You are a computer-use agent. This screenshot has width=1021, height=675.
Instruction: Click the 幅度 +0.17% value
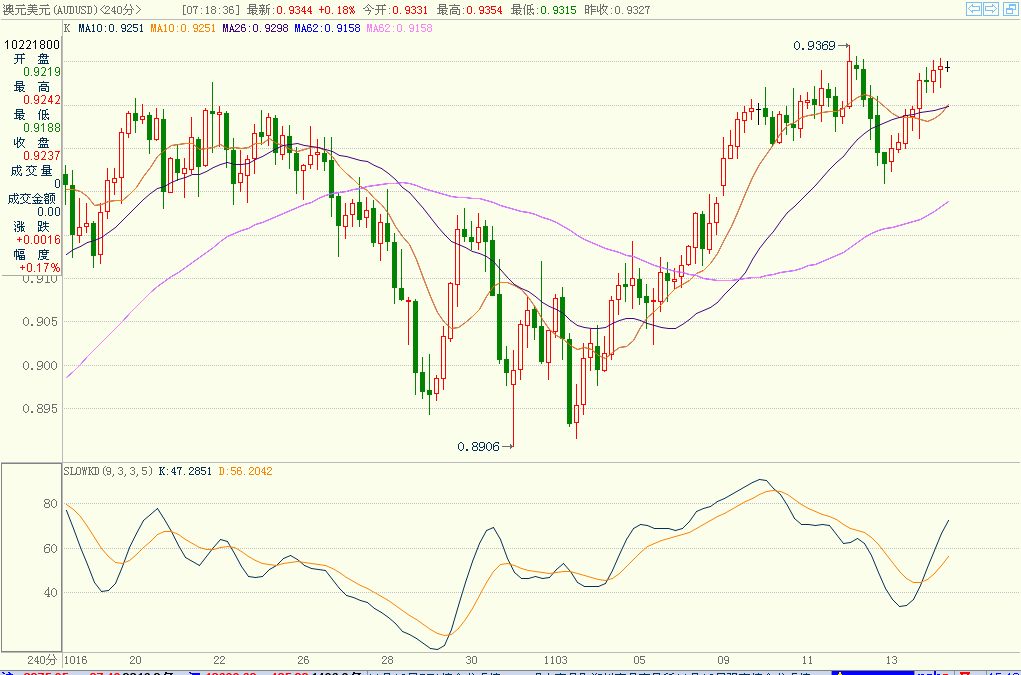(40, 268)
